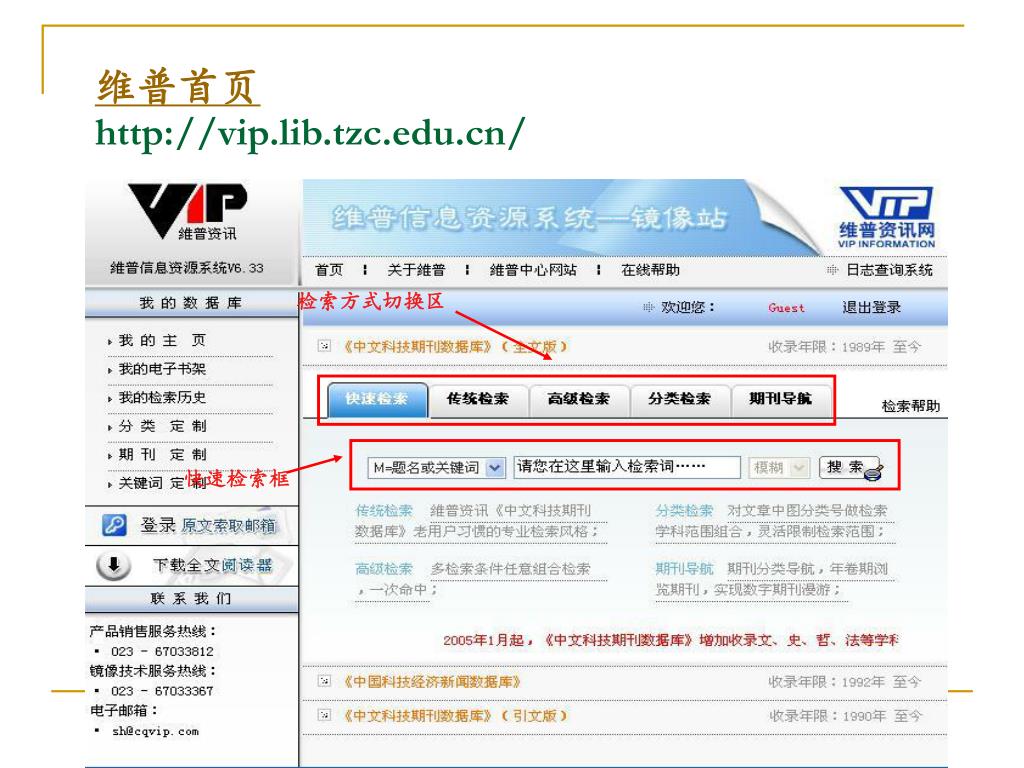Click the 2005年1月起 red announcement text
The width and height of the screenshot is (1024, 768).
click(x=671, y=640)
